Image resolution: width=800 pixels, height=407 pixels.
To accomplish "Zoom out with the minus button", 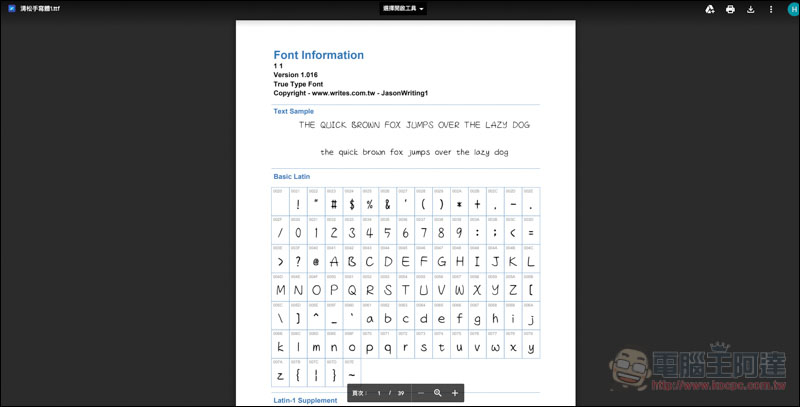I will coord(421,393).
